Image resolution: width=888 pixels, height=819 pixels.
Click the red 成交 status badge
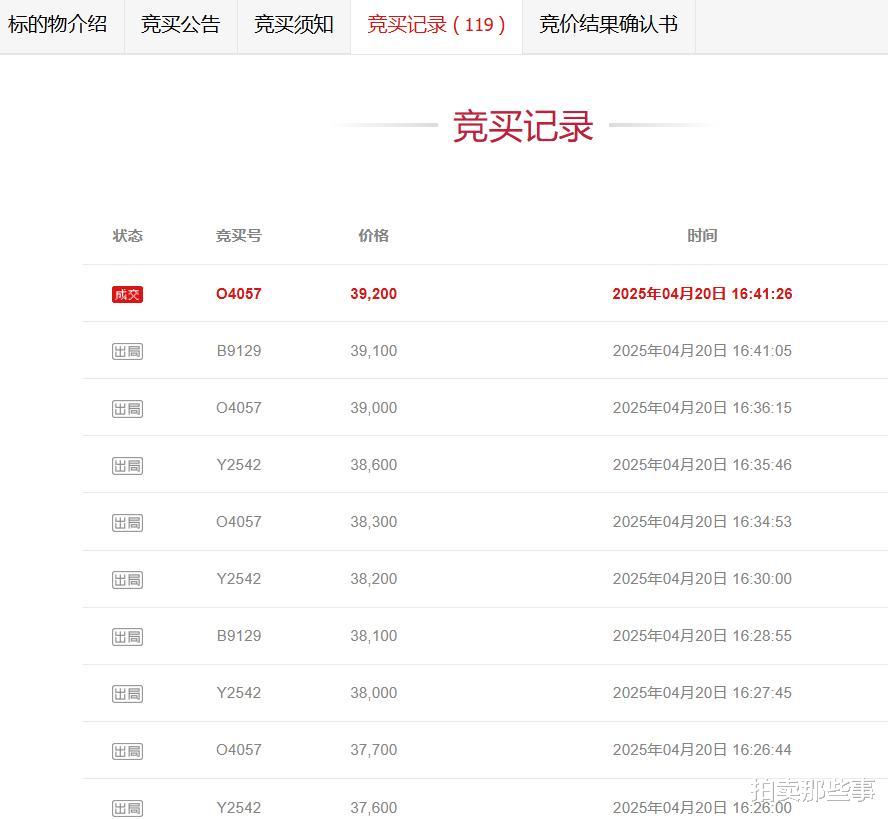pyautogui.click(x=127, y=295)
